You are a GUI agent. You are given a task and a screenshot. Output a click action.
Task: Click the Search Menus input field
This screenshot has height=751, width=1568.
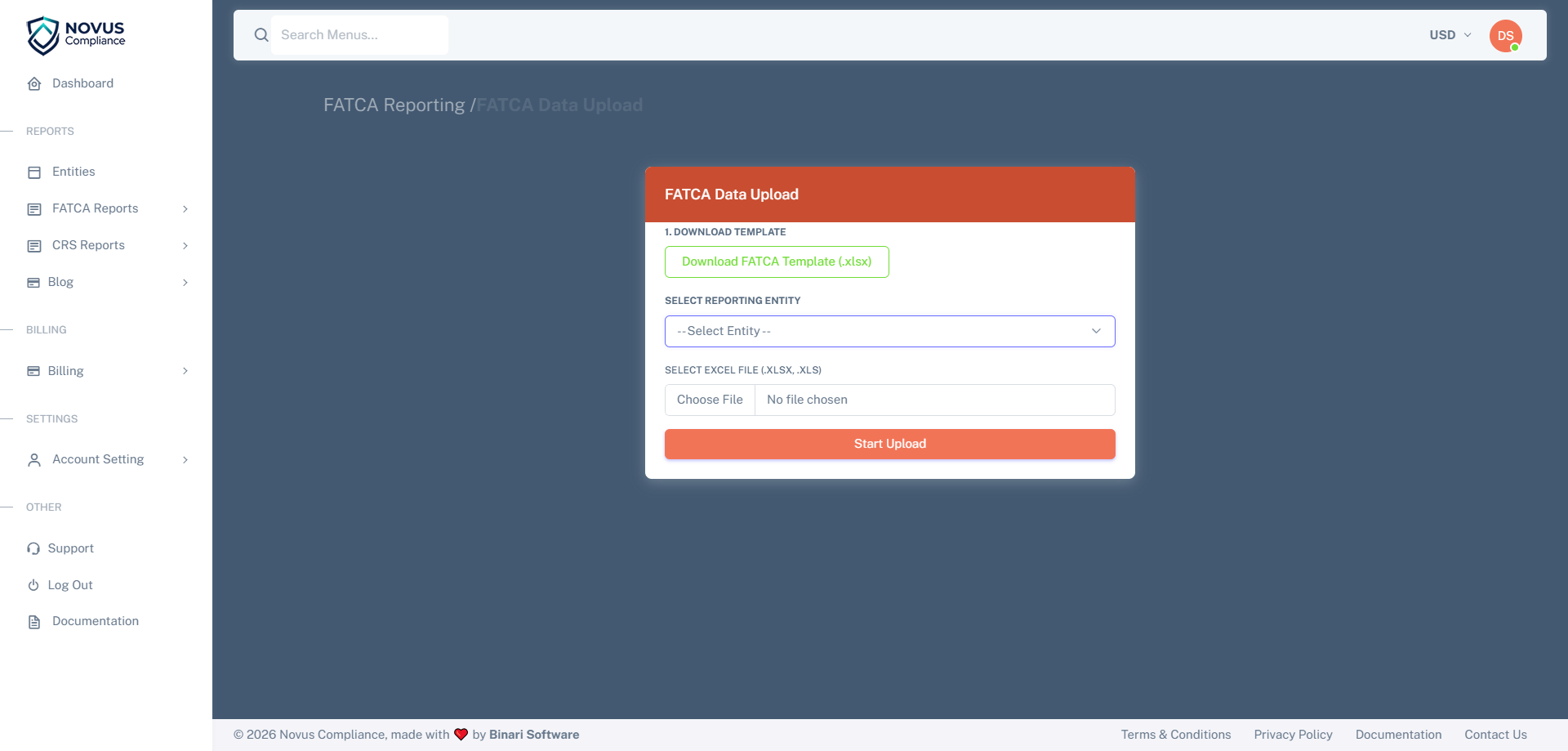coord(359,35)
